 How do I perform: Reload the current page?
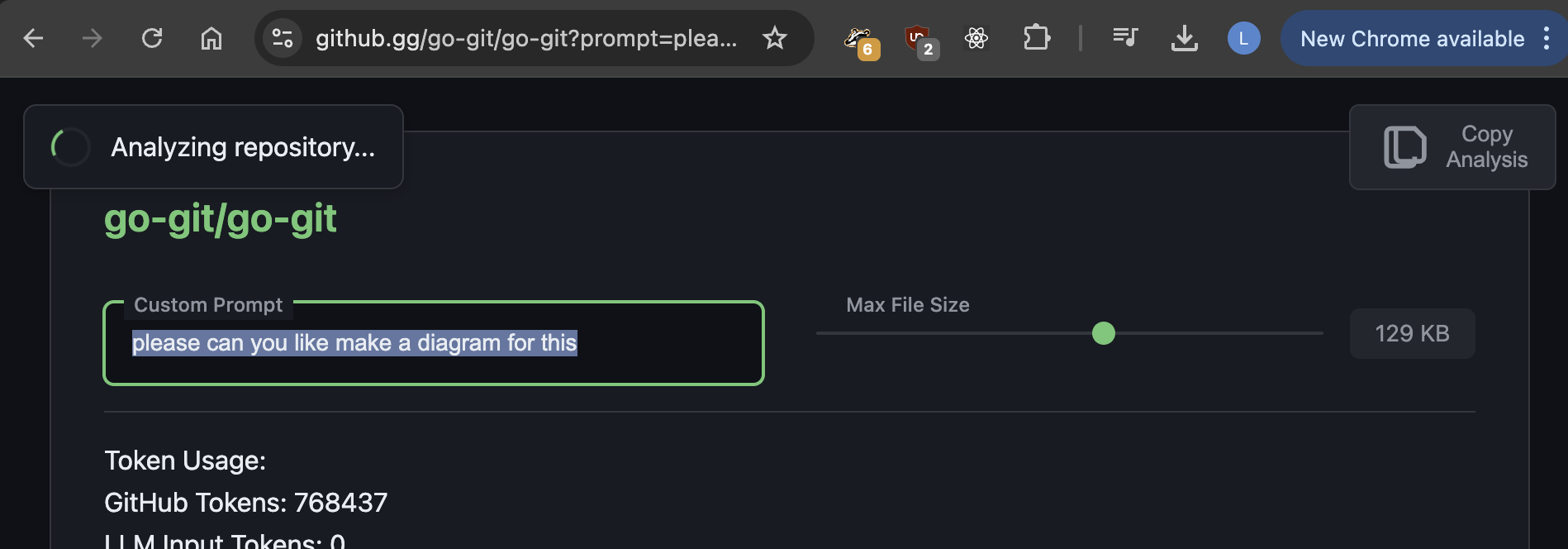pyautogui.click(x=152, y=38)
